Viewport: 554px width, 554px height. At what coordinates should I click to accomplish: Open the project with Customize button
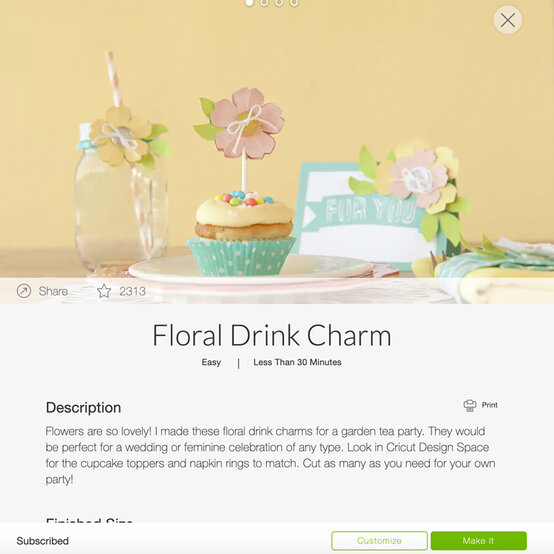379,541
